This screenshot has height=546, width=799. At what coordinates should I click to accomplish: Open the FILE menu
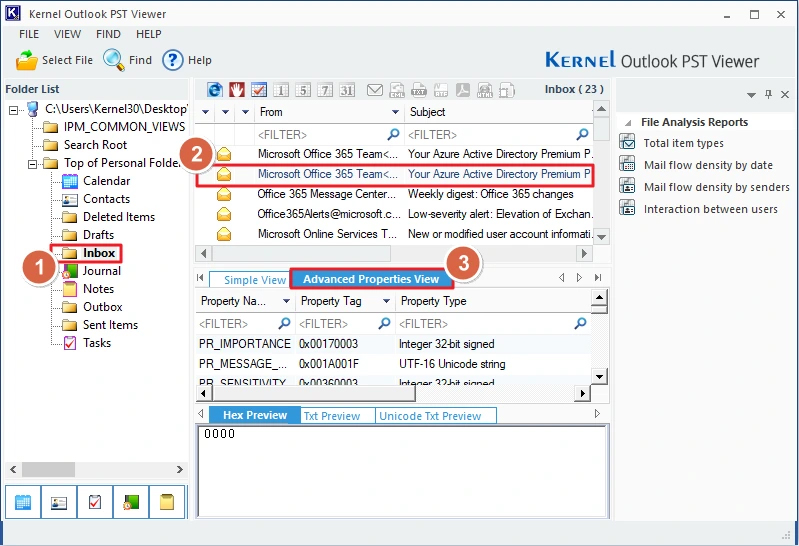pos(29,34)
